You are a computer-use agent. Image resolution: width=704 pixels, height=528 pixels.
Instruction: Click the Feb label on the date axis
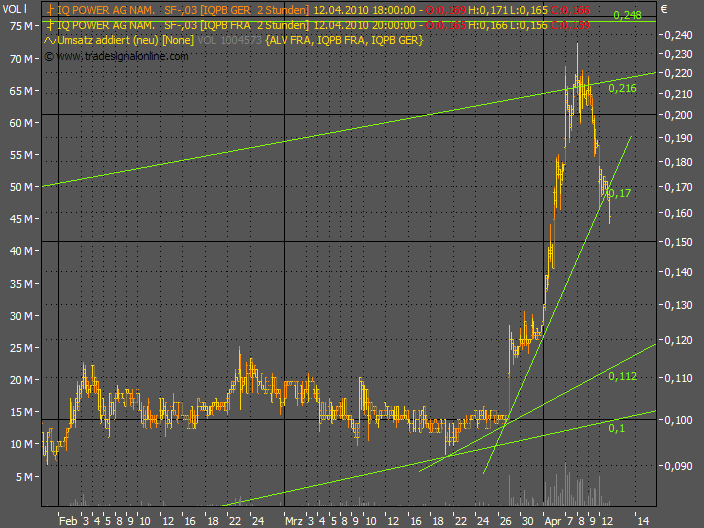(x=67, y=521)
